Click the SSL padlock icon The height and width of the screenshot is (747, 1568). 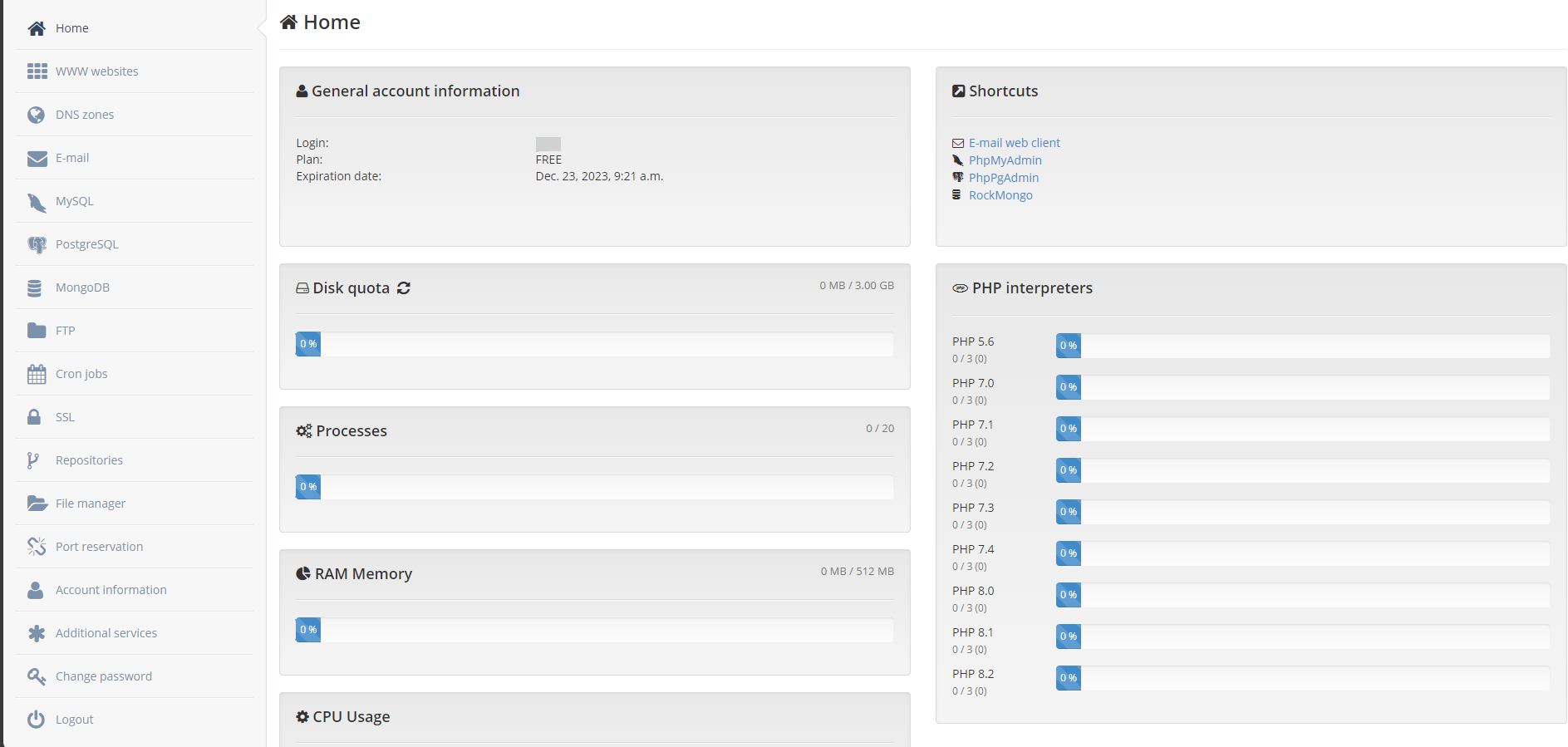[x=35, y=417]
